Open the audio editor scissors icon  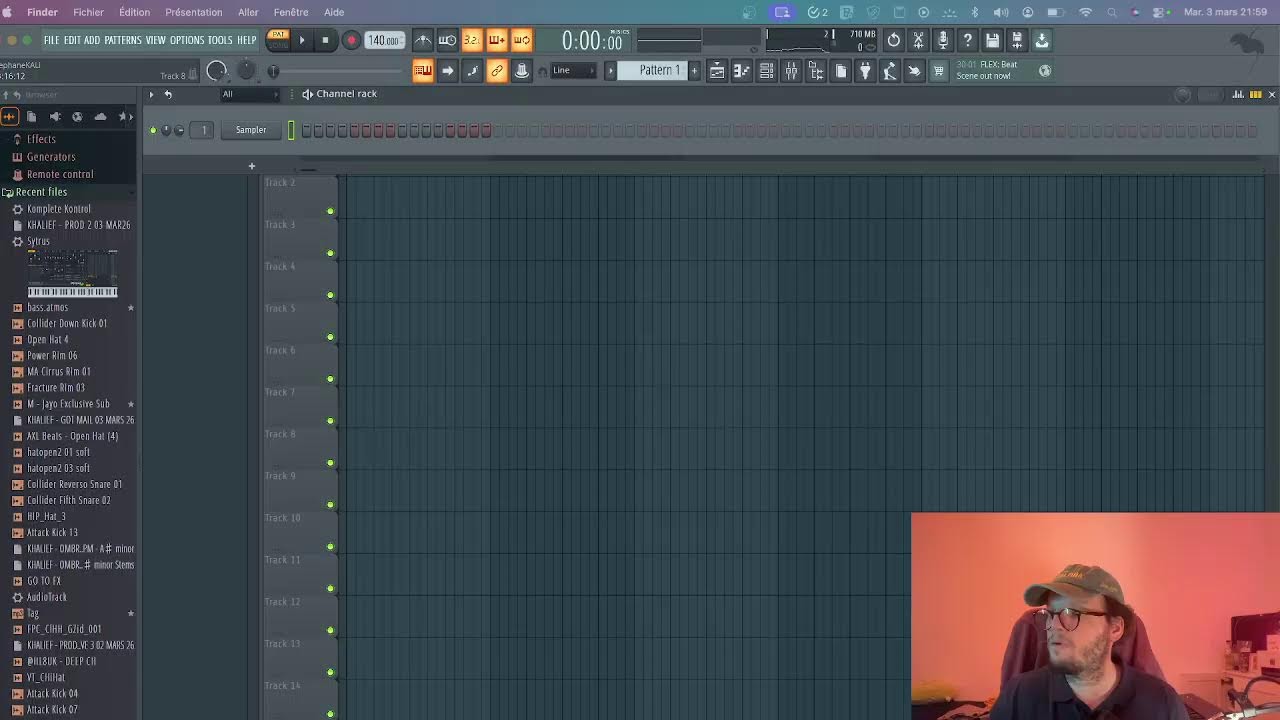918,40
